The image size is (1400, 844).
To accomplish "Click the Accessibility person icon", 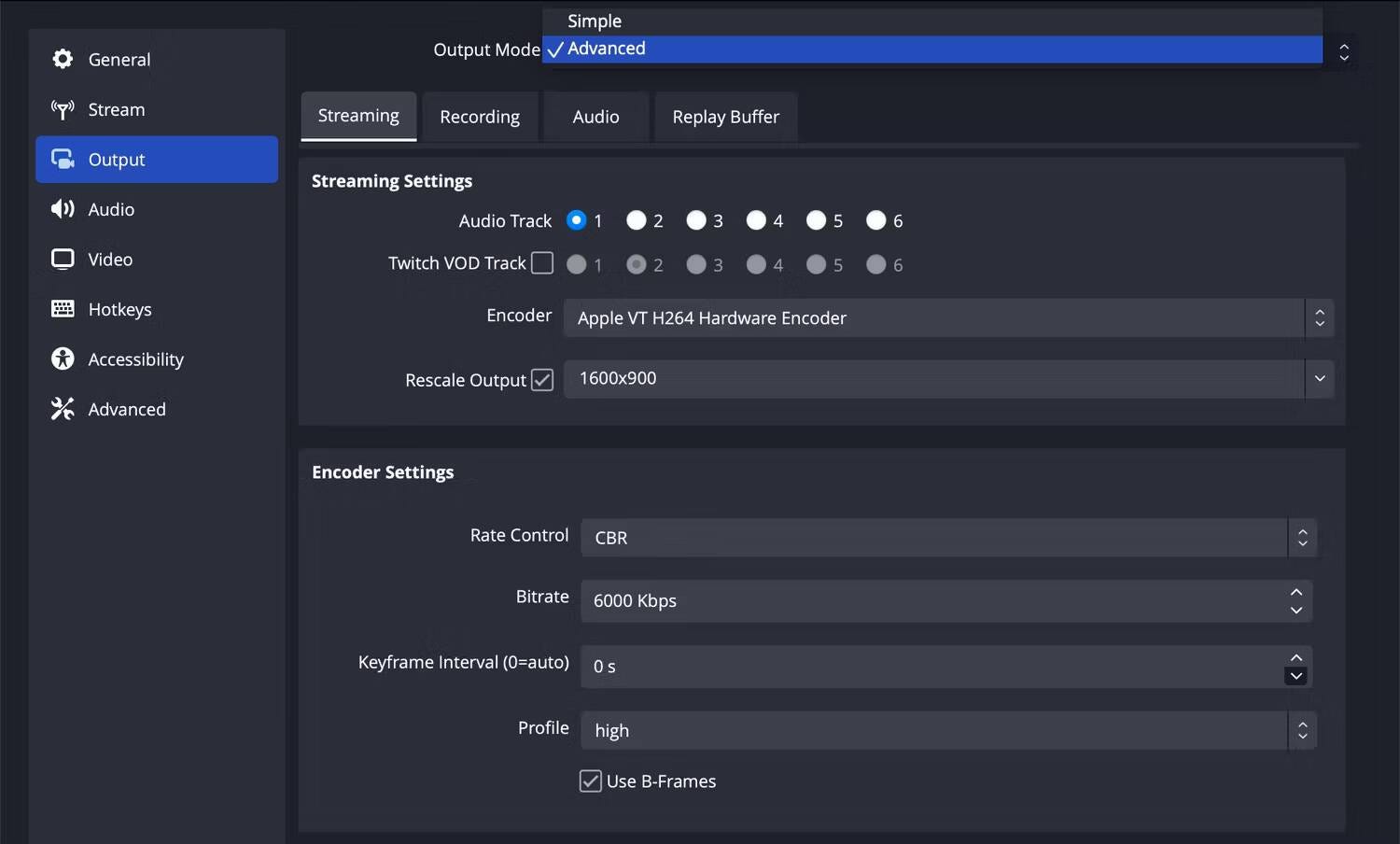I will [x=63, y=359].
